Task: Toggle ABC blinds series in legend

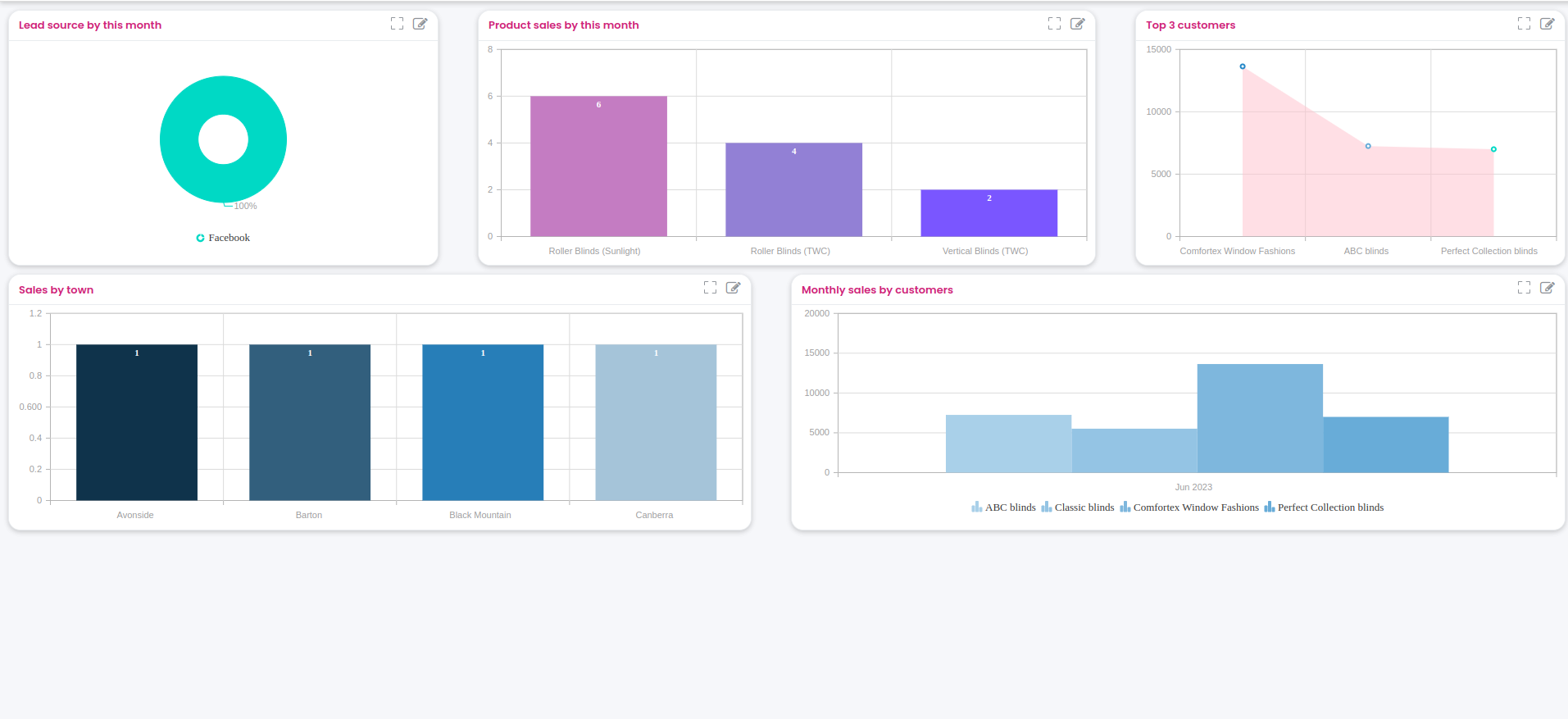Action: pyautogui.click(x=1003, y=507)
